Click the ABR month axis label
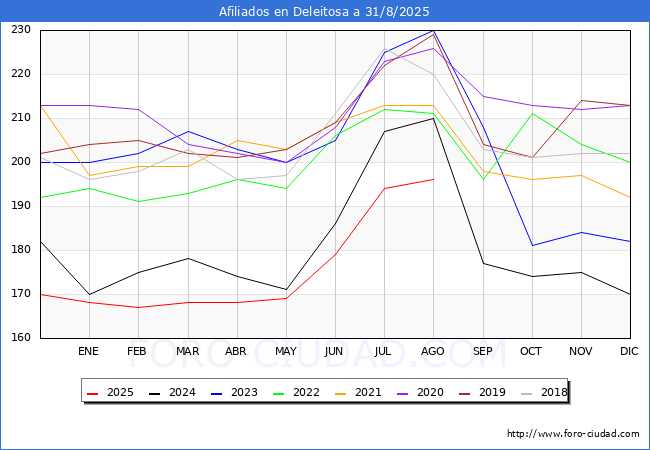This screenshot has width=650, height=450. [x=236, y=351]
